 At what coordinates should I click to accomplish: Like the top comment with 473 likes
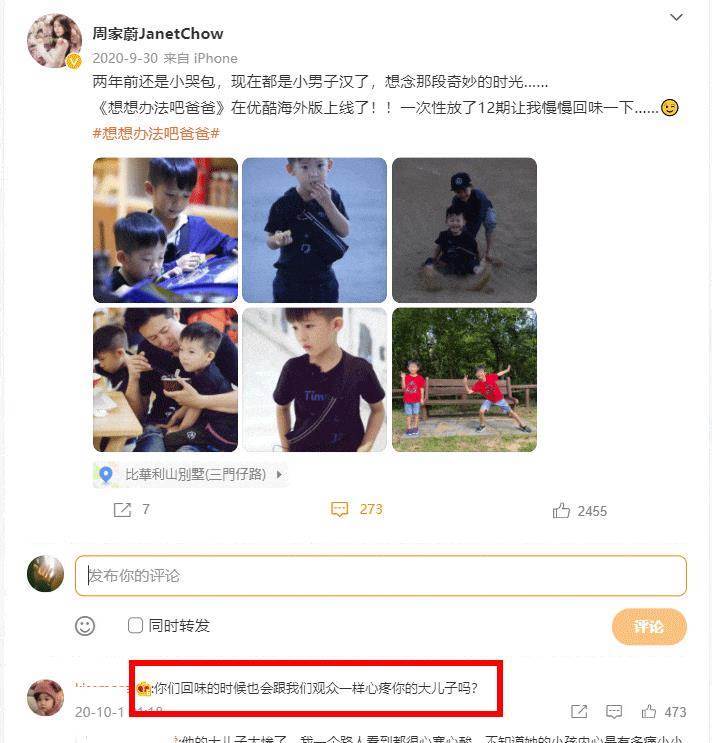[649, 711]
